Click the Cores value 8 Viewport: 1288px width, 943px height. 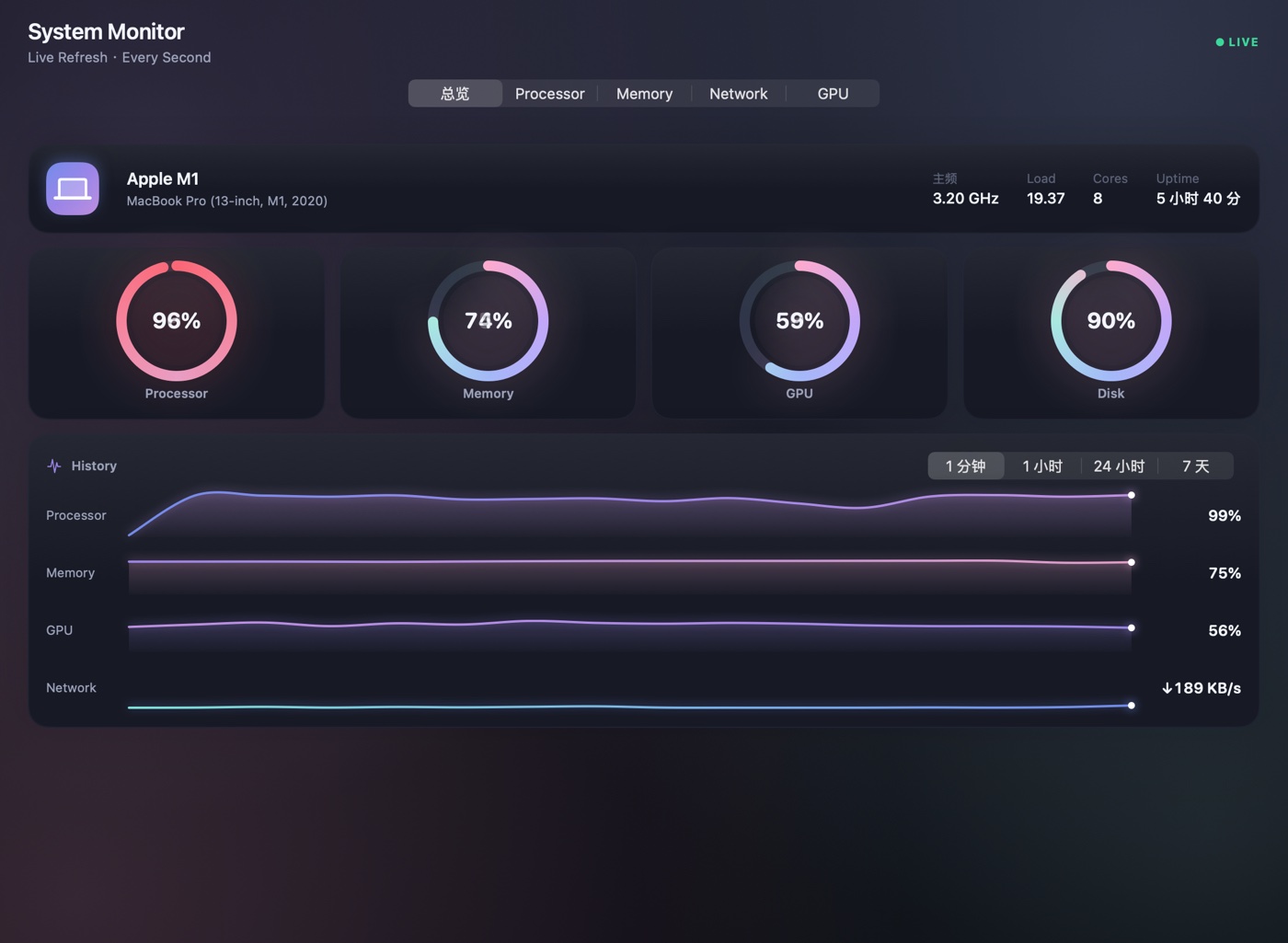(1098, 199)
